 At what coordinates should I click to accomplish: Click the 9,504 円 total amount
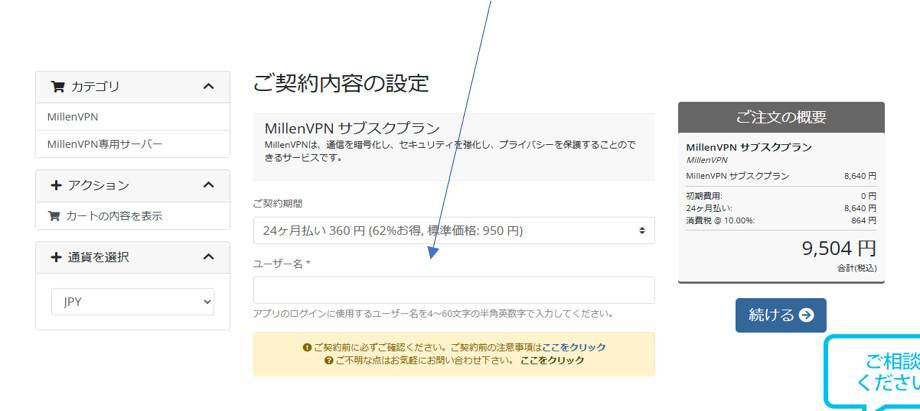point(839,248)
